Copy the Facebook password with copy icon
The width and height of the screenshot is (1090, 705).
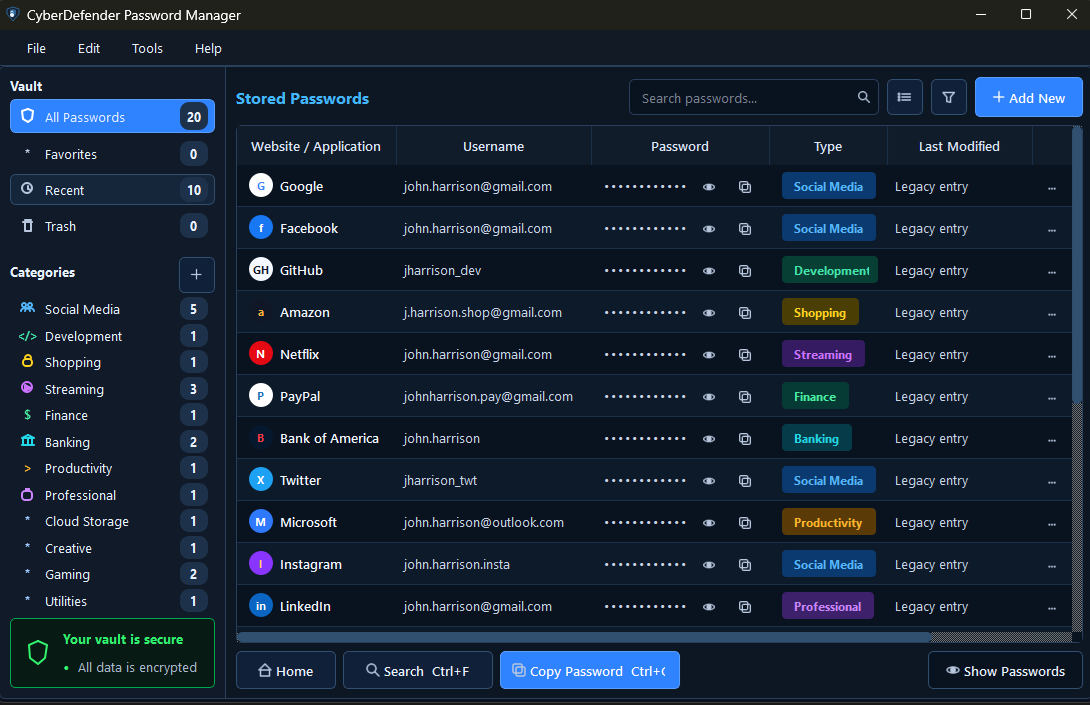coord(745,229)
